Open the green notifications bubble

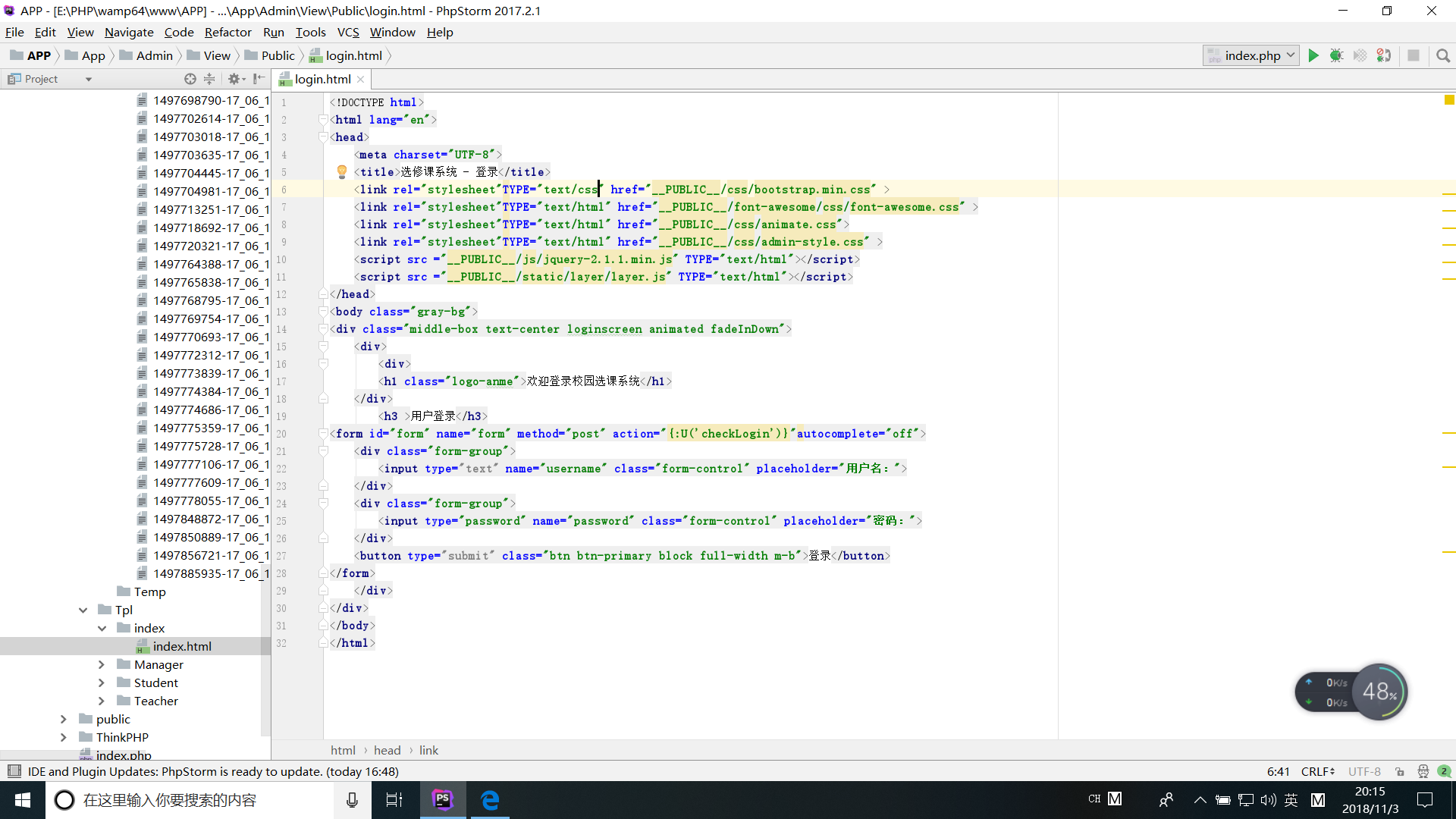point(1444,771)
